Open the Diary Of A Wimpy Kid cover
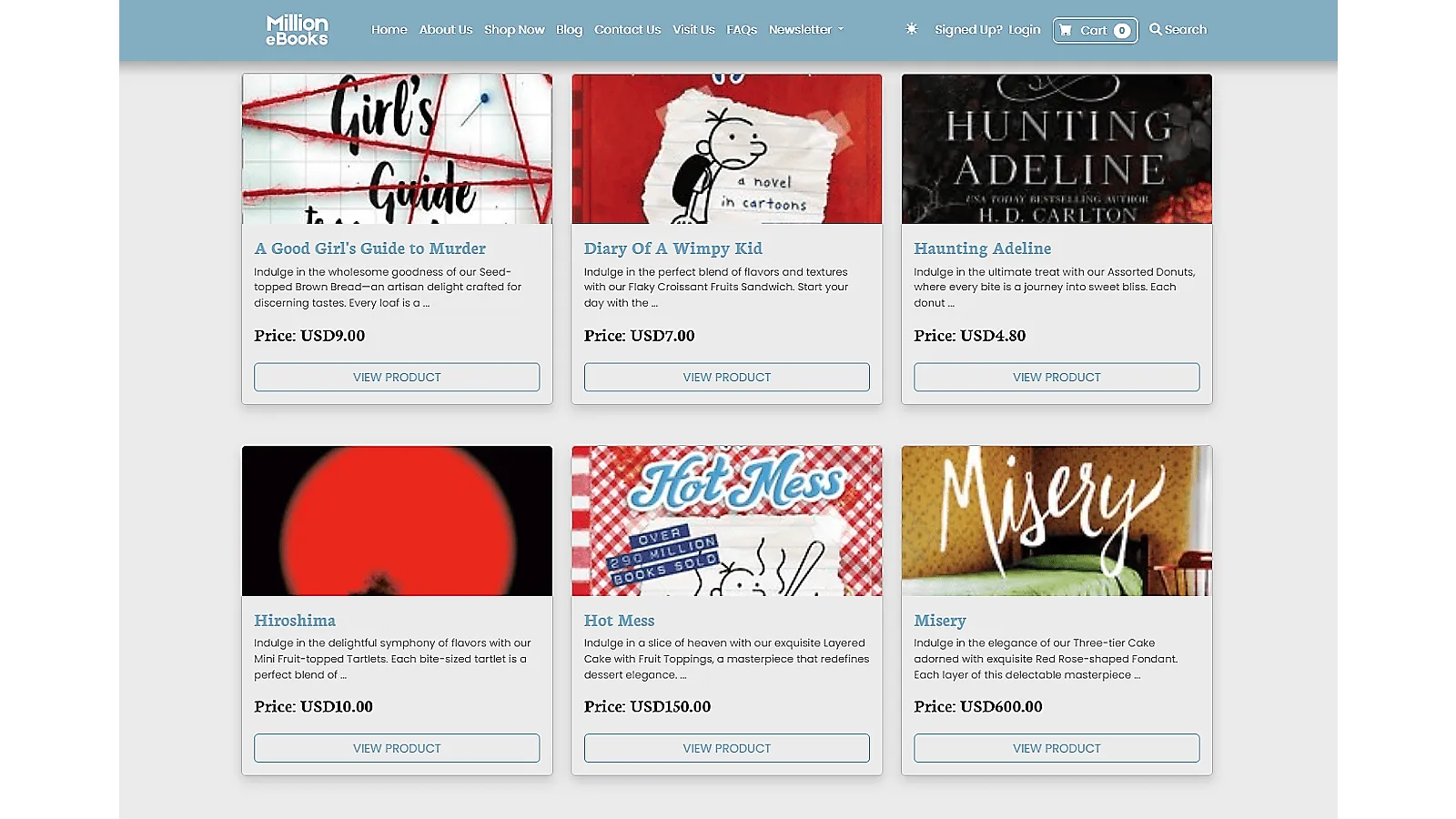Viewport: 1456px width, 819px height. [x=726, y=148]
